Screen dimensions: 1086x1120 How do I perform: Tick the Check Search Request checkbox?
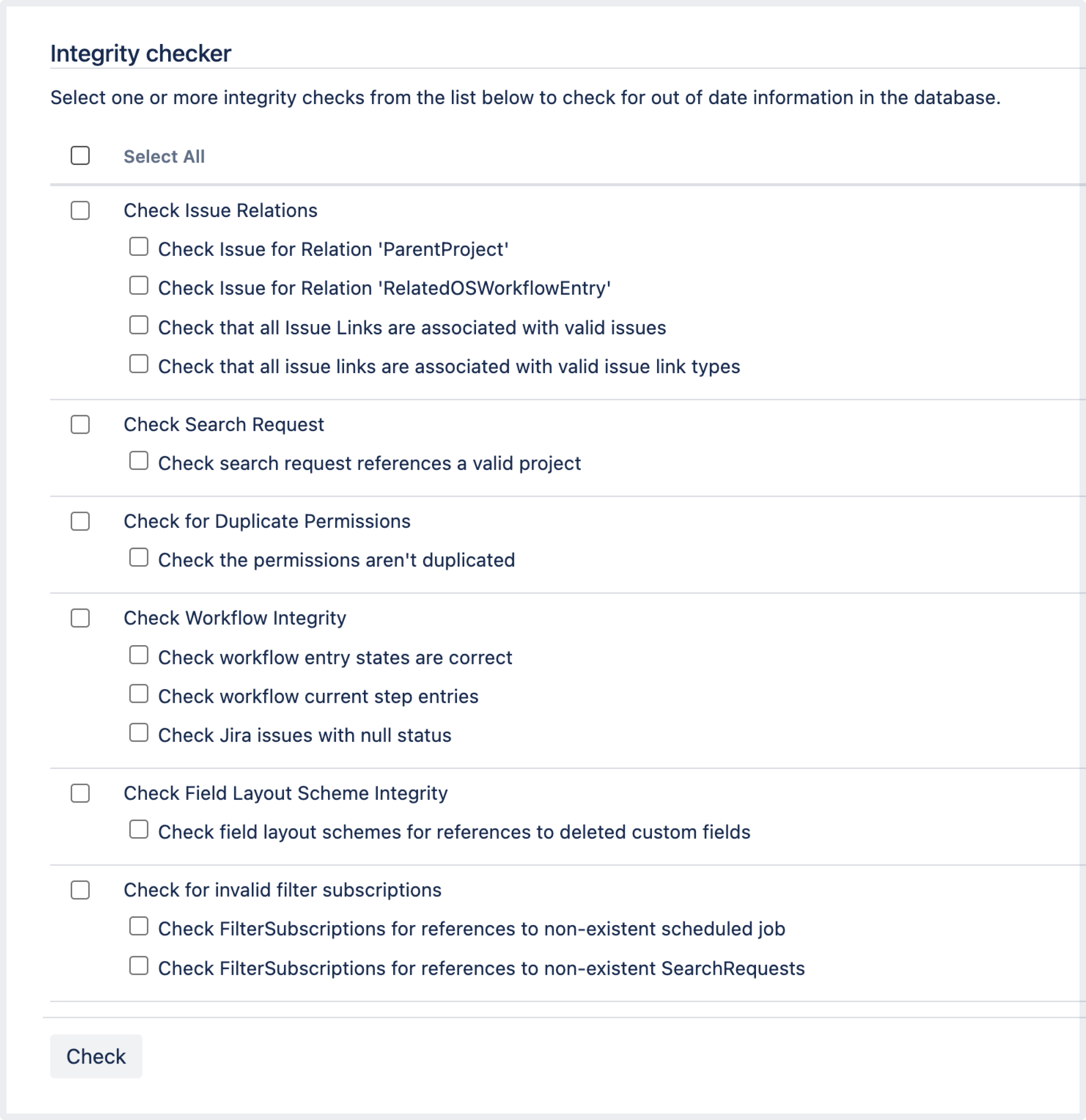(x=80, y=424)
